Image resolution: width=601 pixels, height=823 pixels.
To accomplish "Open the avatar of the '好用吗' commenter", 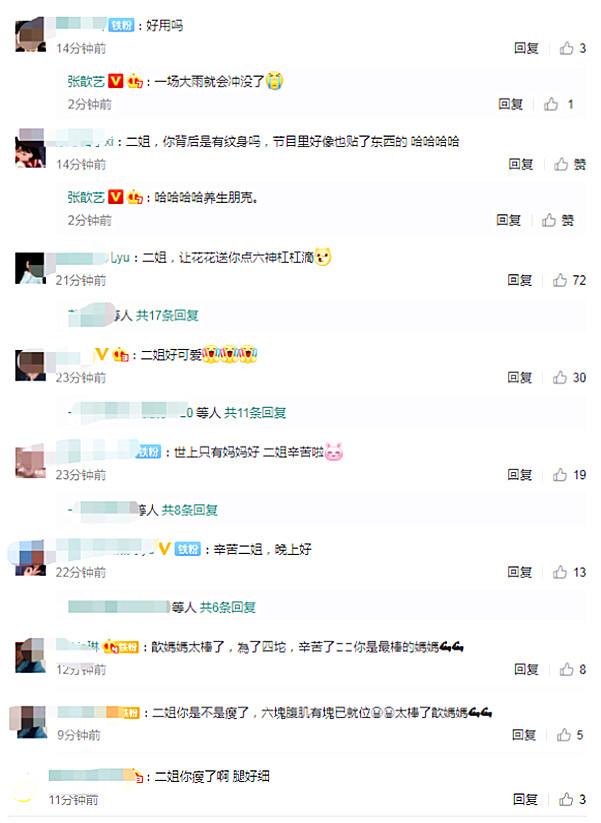I will [x=30, y=35].
